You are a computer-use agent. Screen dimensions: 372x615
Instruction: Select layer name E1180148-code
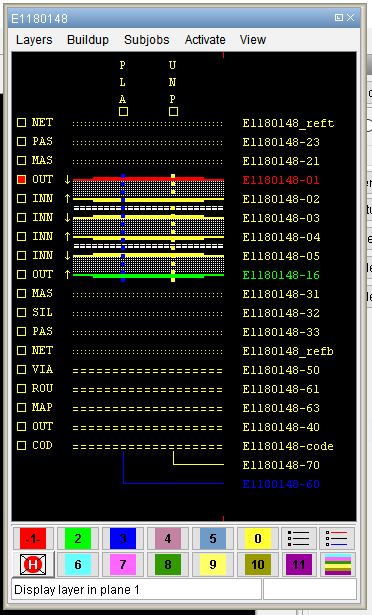[x=288, y=446]
